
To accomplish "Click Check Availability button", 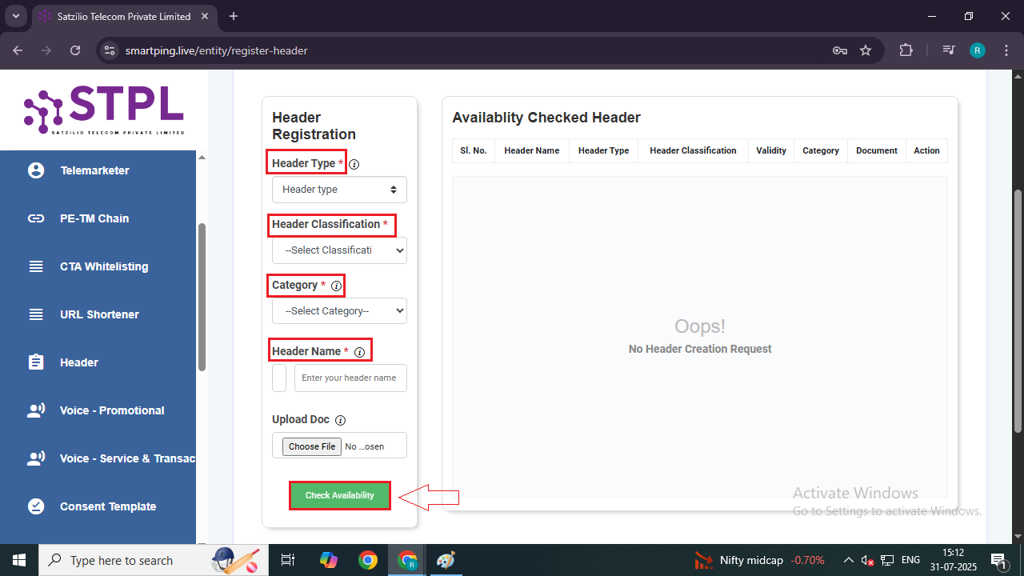I will point(340,496).
